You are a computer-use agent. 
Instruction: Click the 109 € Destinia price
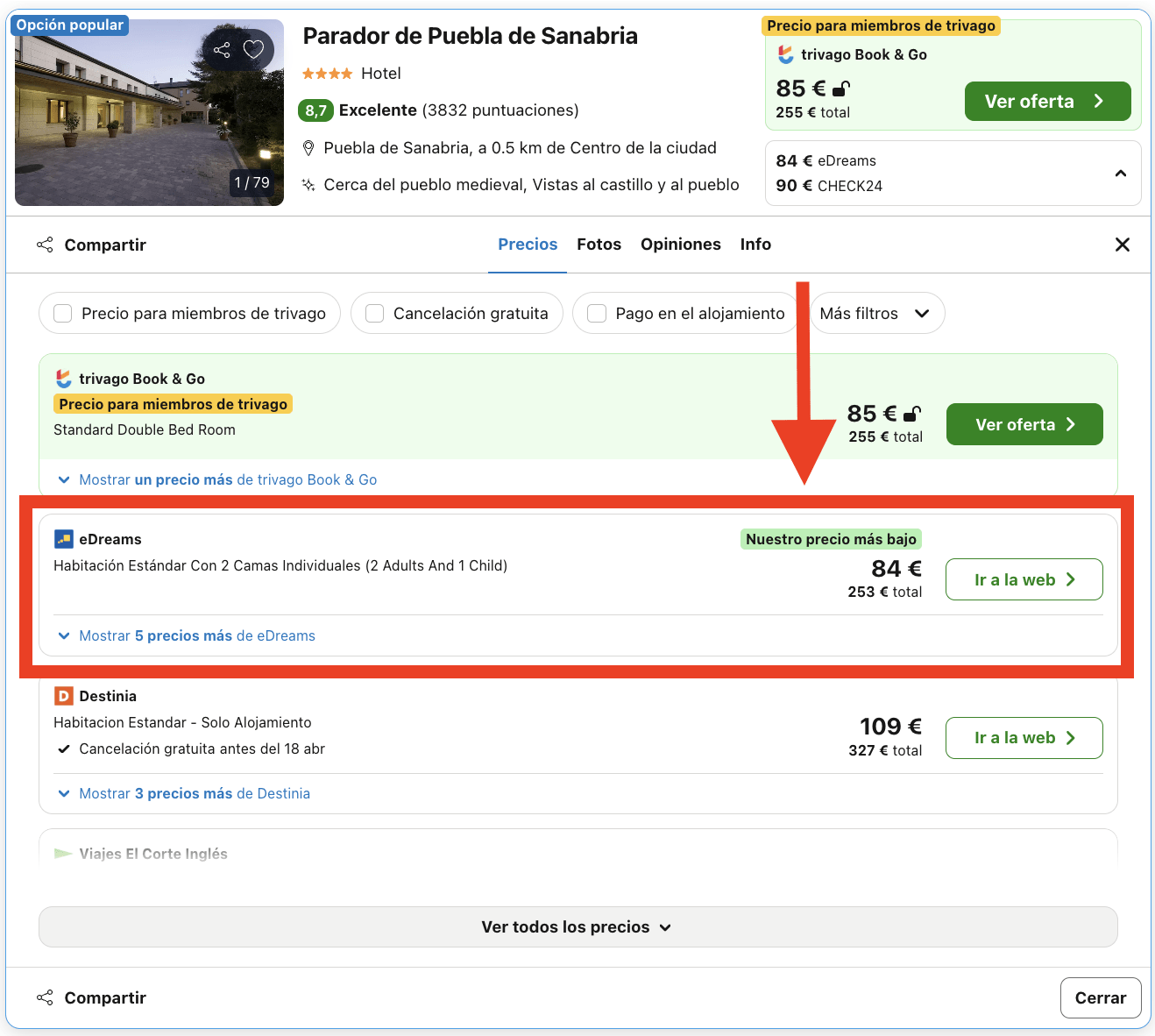point(890,727)
